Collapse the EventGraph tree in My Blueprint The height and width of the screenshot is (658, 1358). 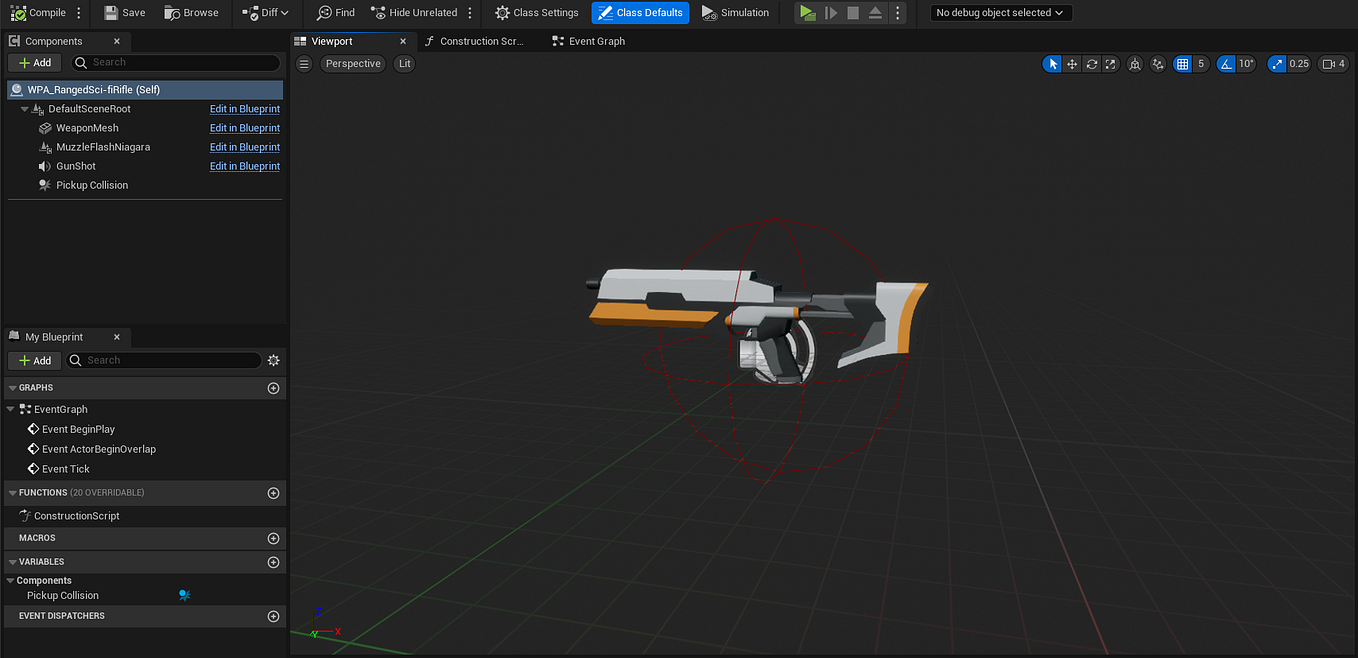point(10,408)
